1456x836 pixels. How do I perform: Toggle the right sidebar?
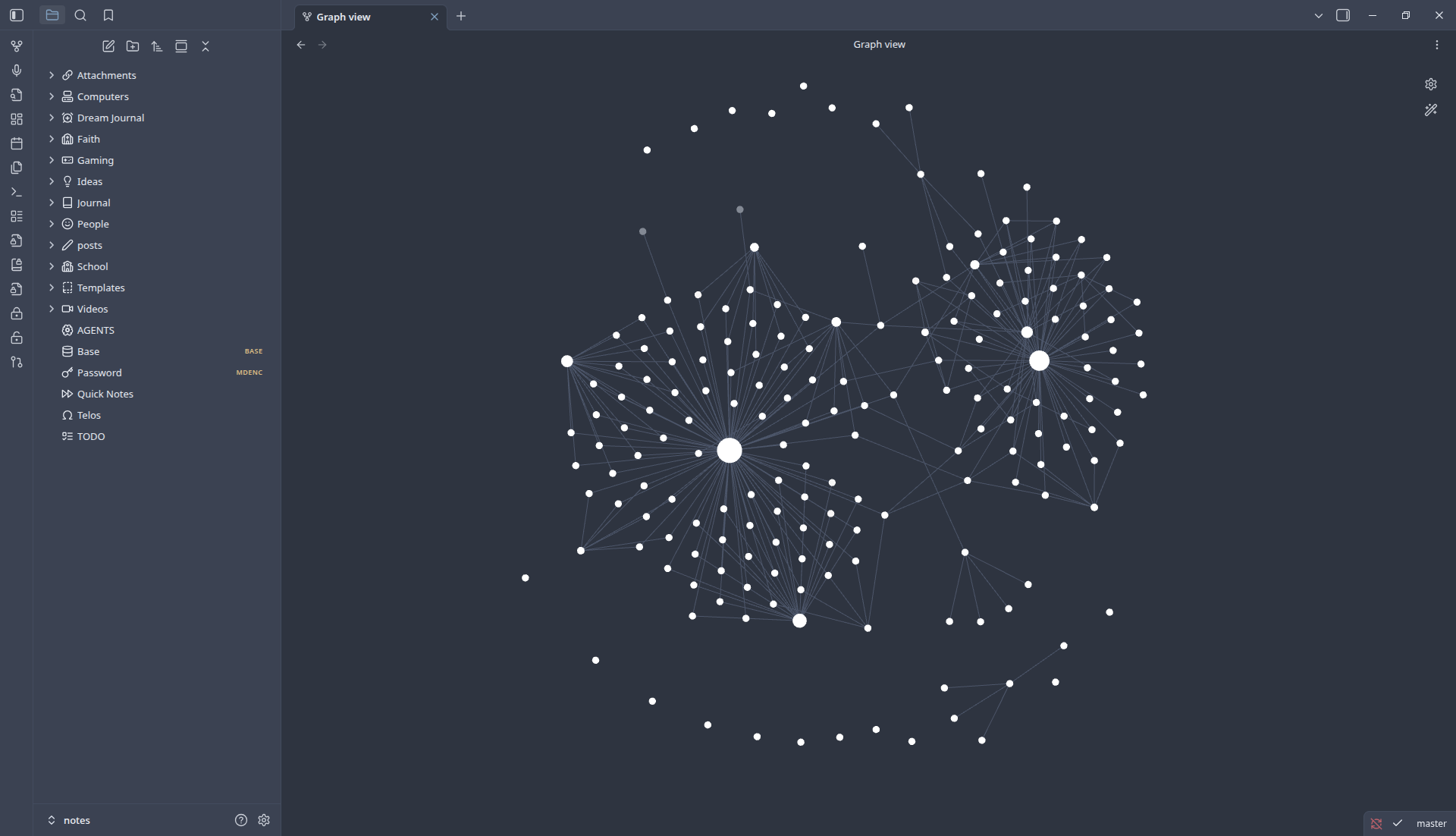1342,15
